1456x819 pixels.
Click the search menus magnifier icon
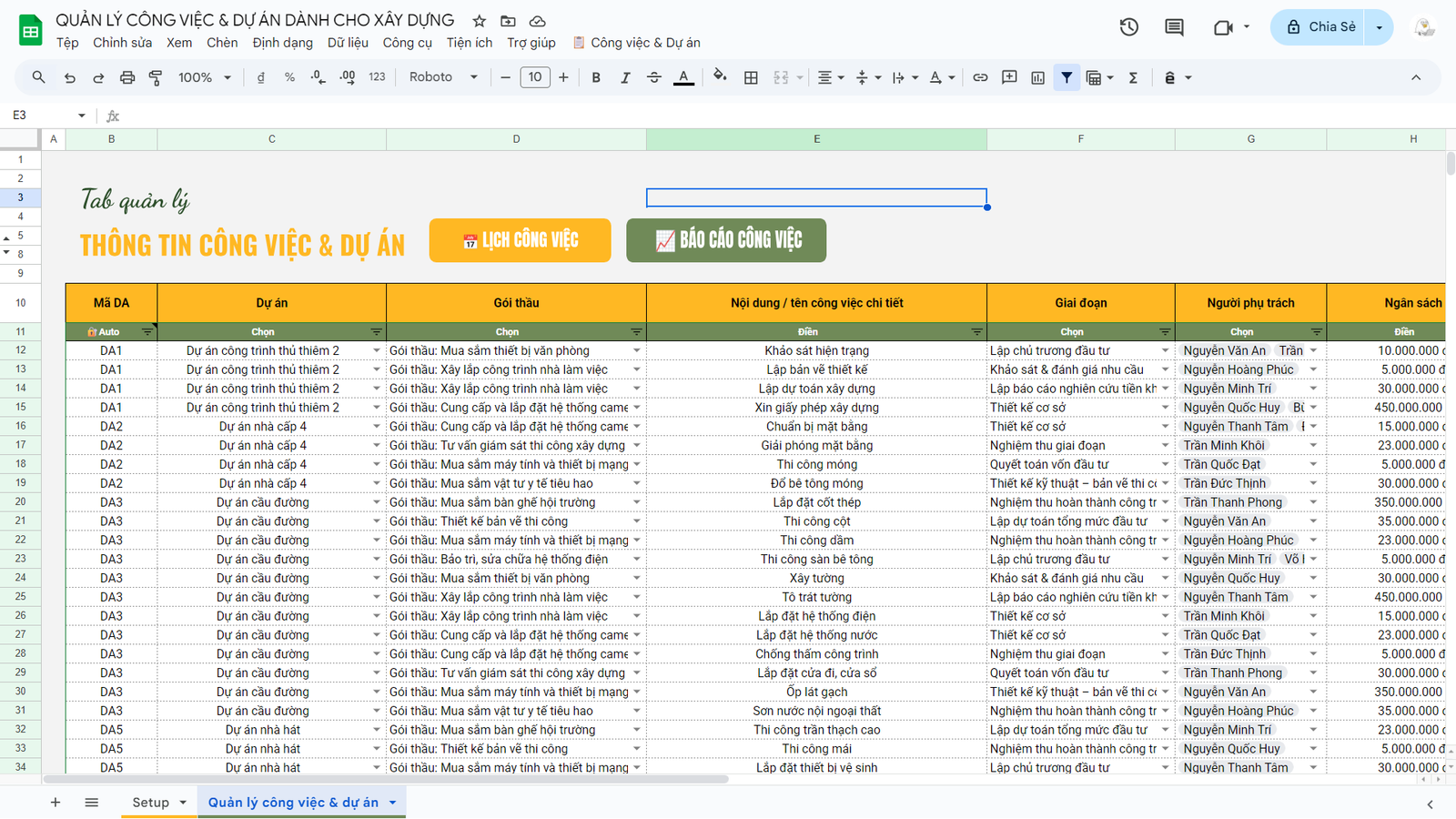[x=38, y=78]
